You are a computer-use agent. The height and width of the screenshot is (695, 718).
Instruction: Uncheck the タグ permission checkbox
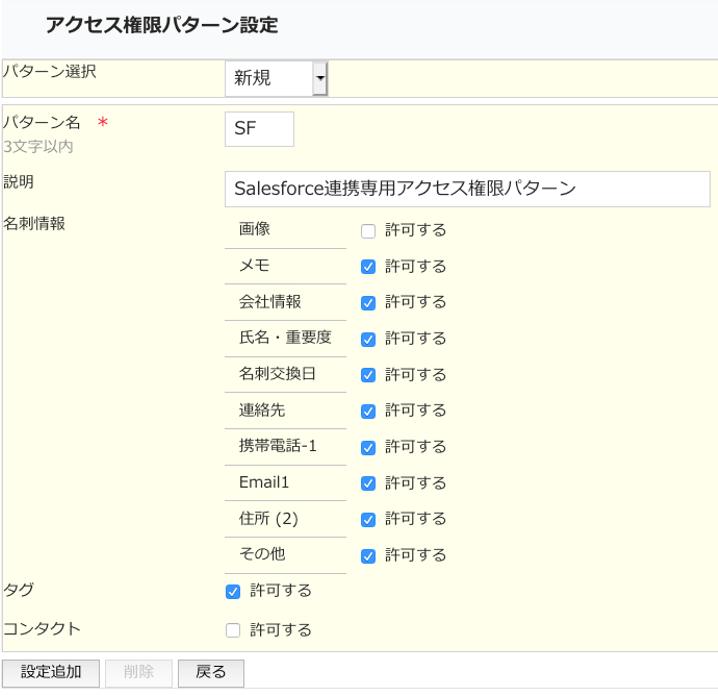[x=233, y=591]
